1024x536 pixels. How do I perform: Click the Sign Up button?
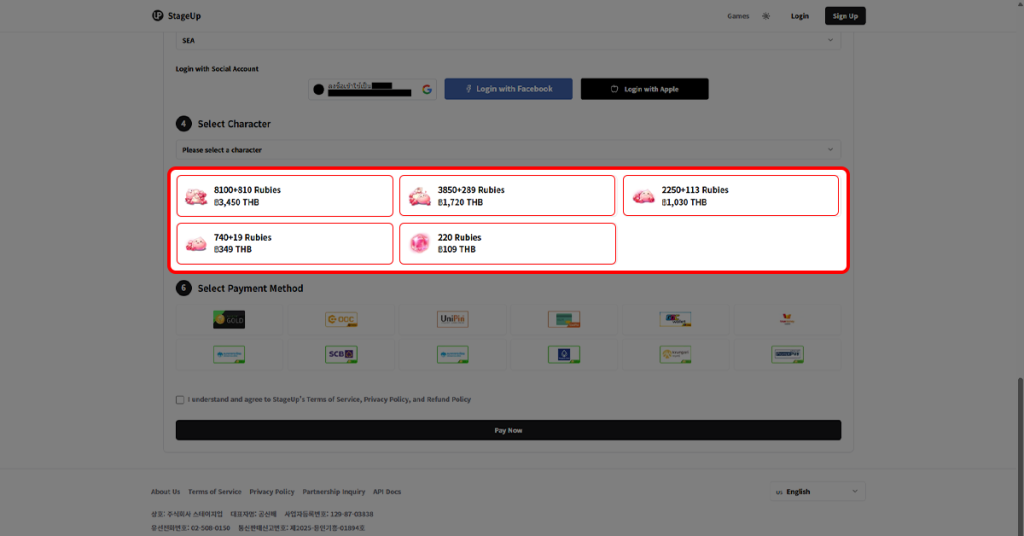point(845,16)
